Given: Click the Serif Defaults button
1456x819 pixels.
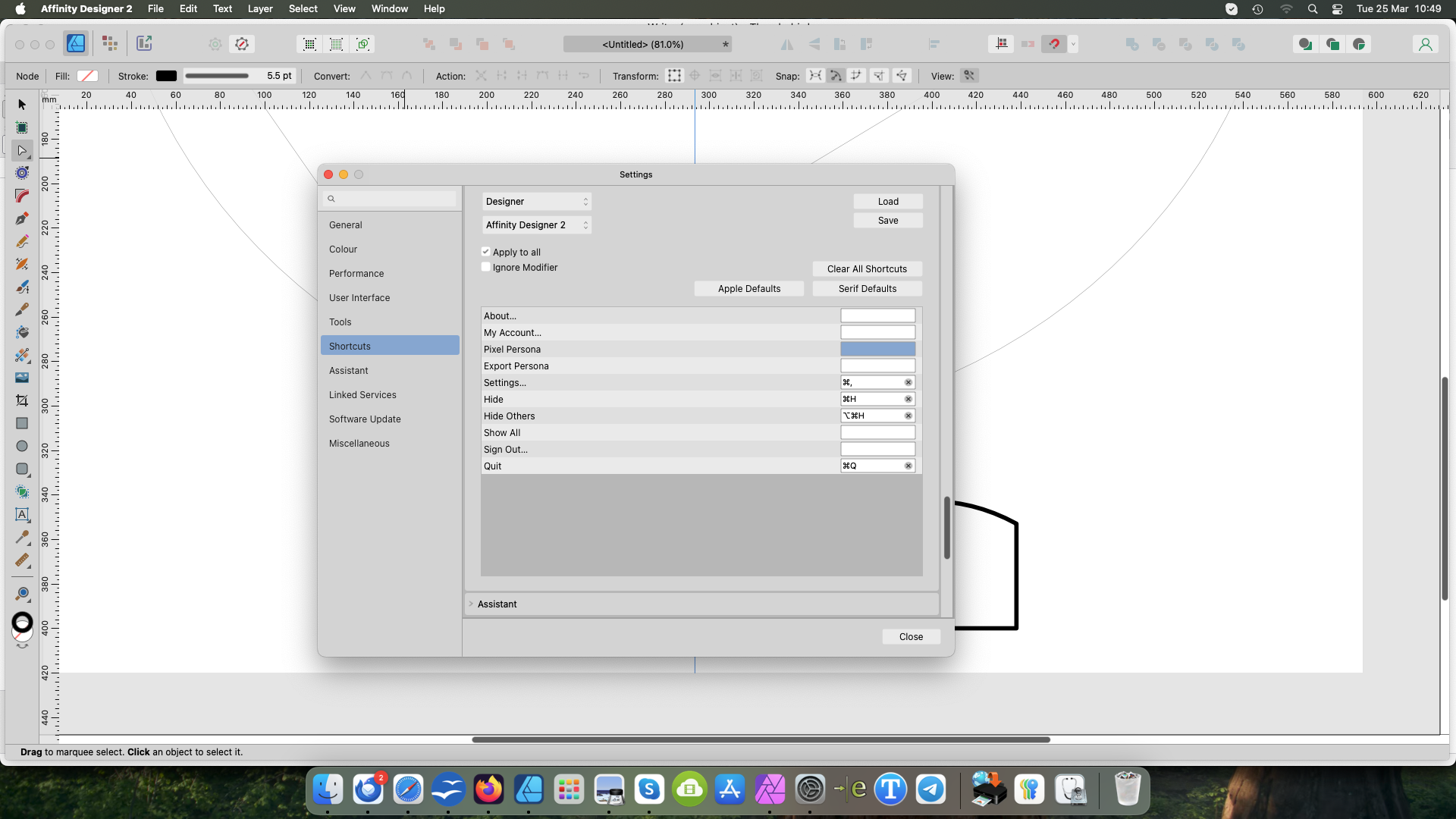Looking at the screenshot, I should [x=868, y=289].
